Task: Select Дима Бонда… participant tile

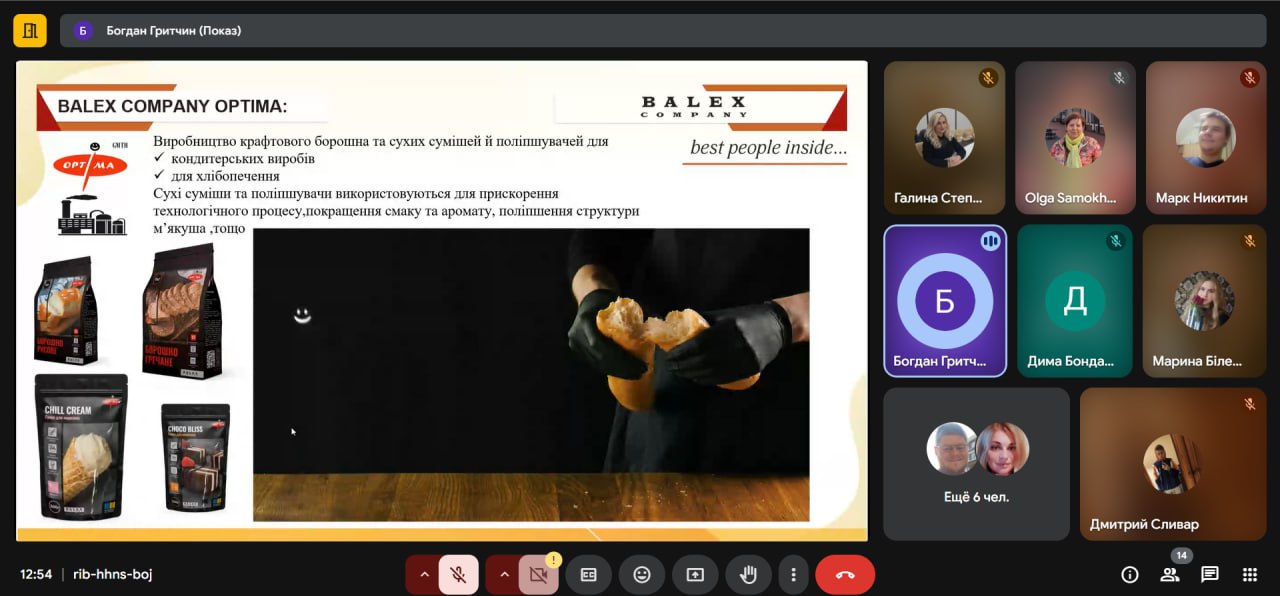Action: 1075,300
